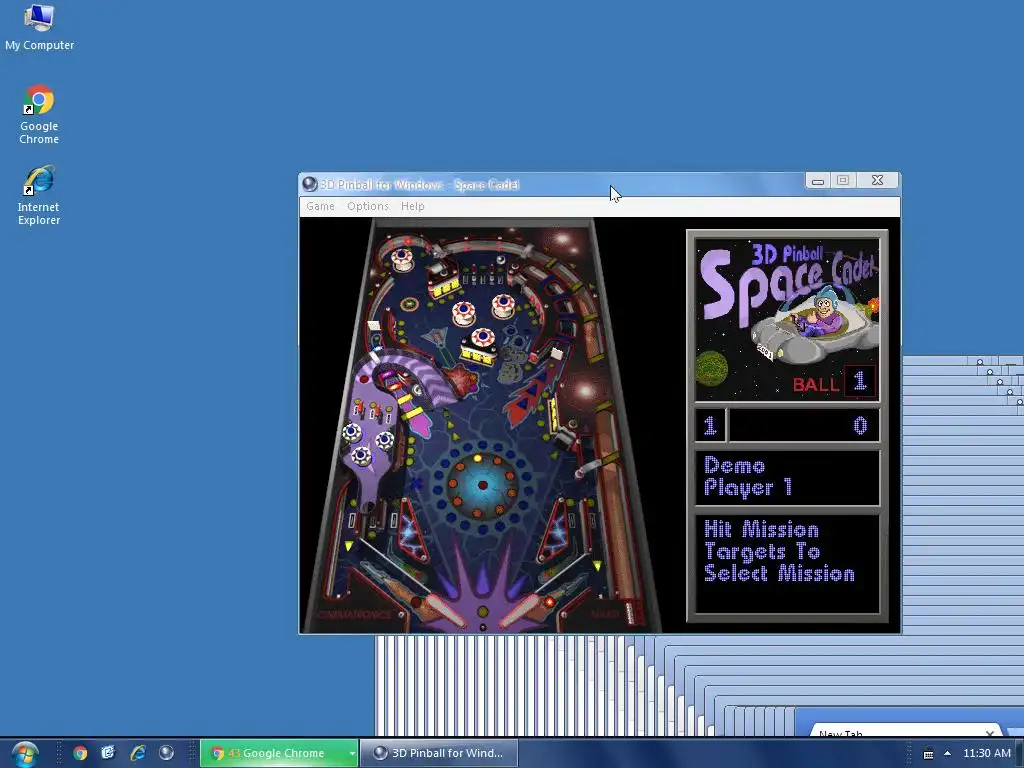The width and height of the screenshot is (1024, 768).
Task: Open the Help menu in Pinball
Action: pos(413,206)
